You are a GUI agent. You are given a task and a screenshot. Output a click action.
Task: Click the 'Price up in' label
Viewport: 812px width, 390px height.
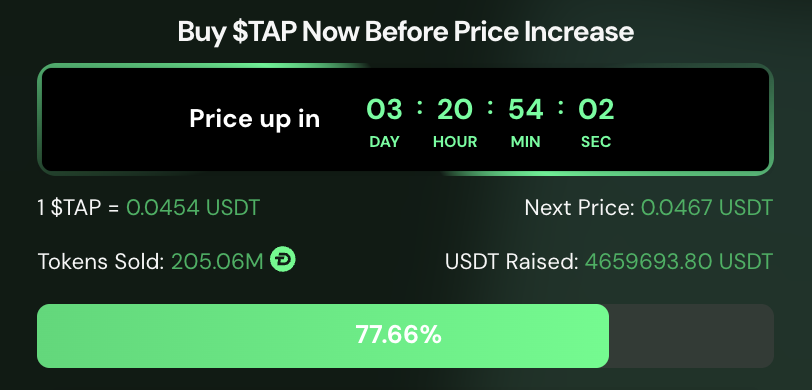point(254,119)
